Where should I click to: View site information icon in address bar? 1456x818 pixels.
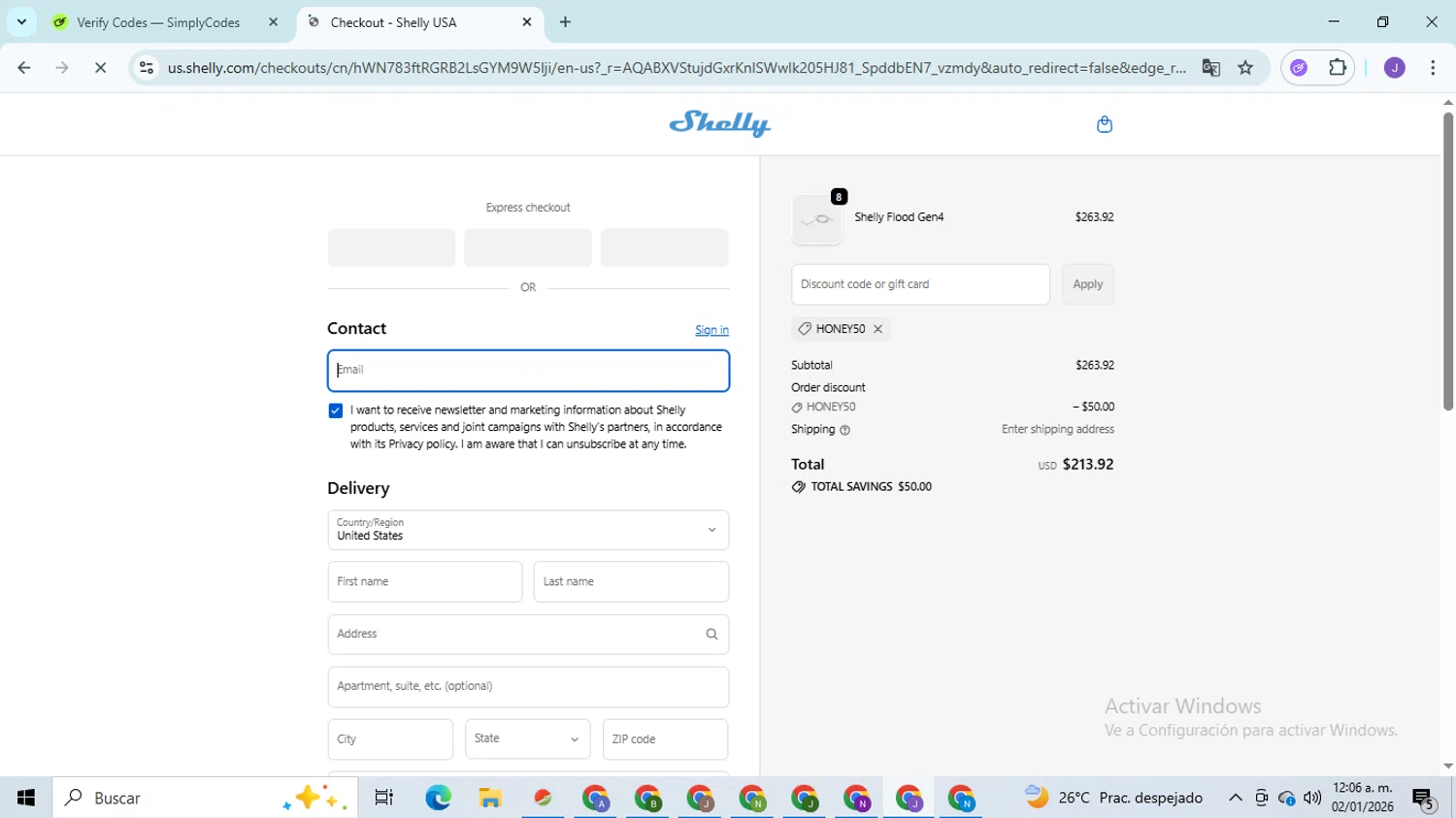(x=147, y=68)
